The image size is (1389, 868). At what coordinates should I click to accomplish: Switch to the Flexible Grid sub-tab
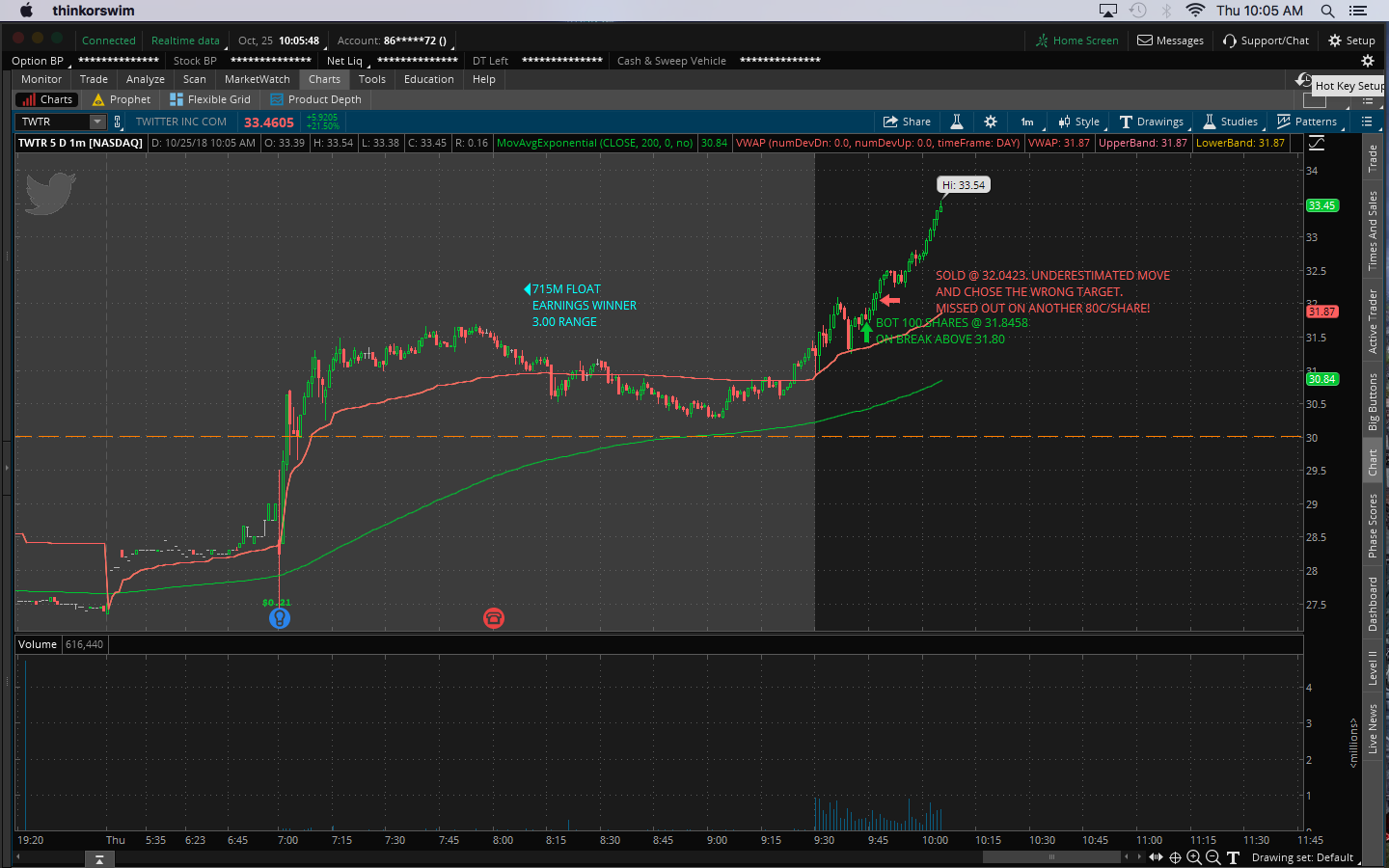pyautogui.click(x=210, y=99)
